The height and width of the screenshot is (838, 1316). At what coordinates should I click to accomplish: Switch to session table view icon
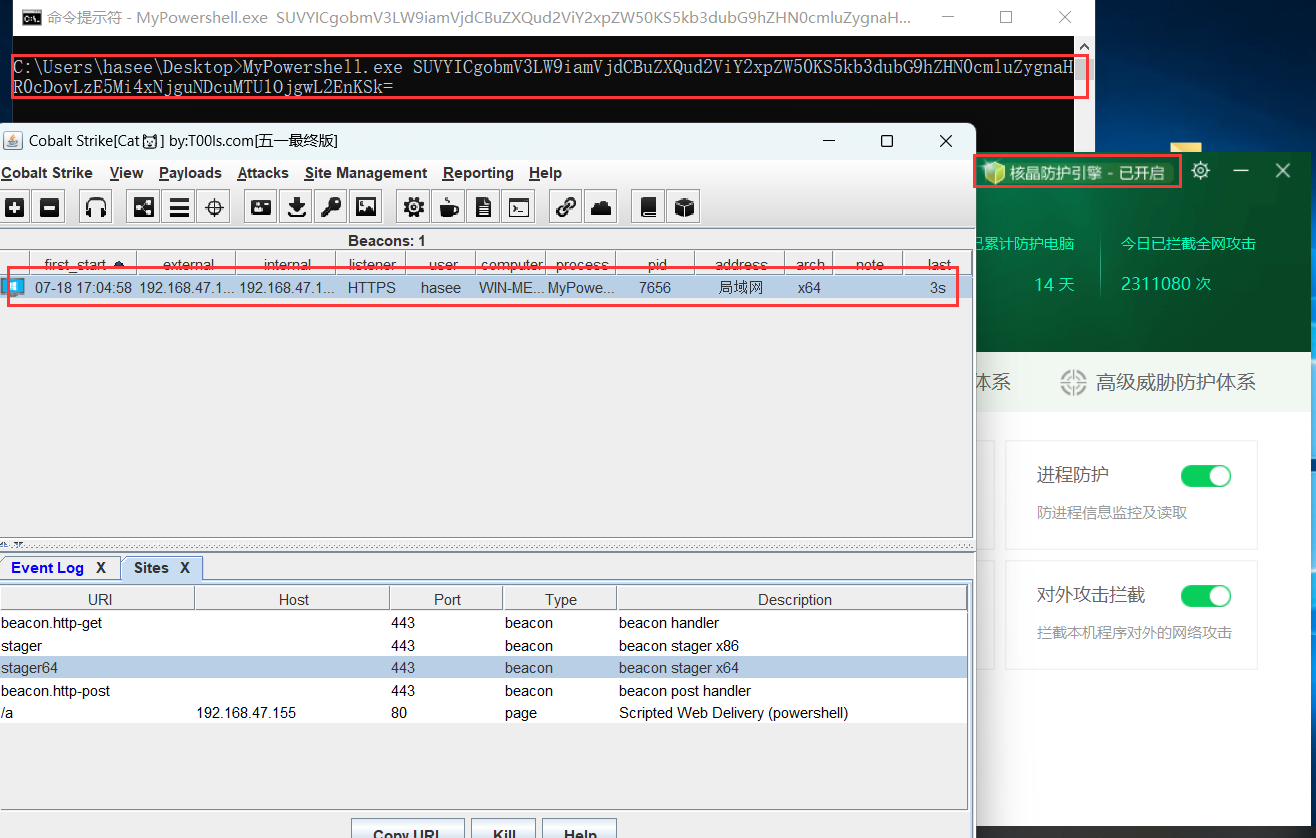click(179, 207)
